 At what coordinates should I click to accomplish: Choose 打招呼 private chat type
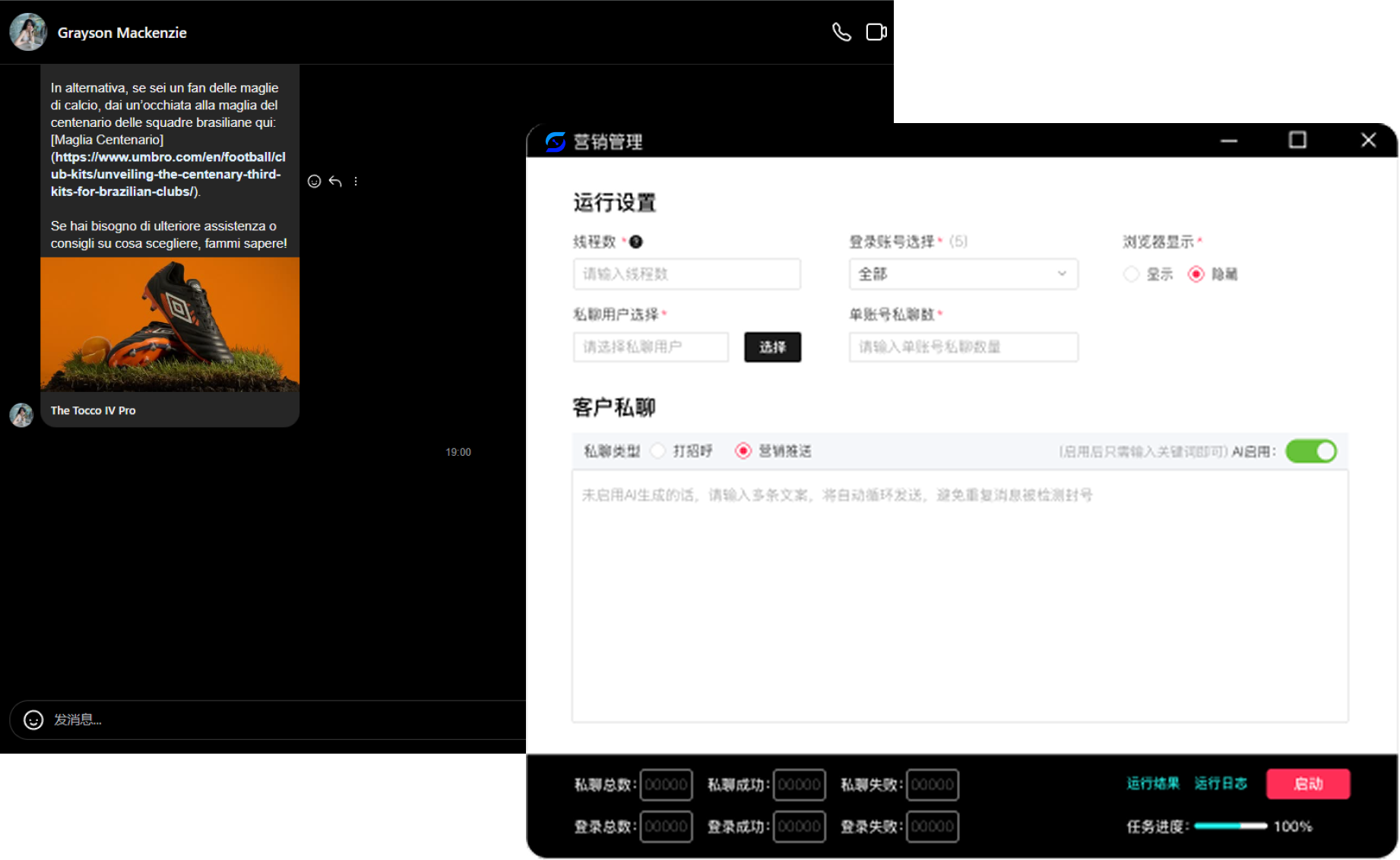pos(659,451)
